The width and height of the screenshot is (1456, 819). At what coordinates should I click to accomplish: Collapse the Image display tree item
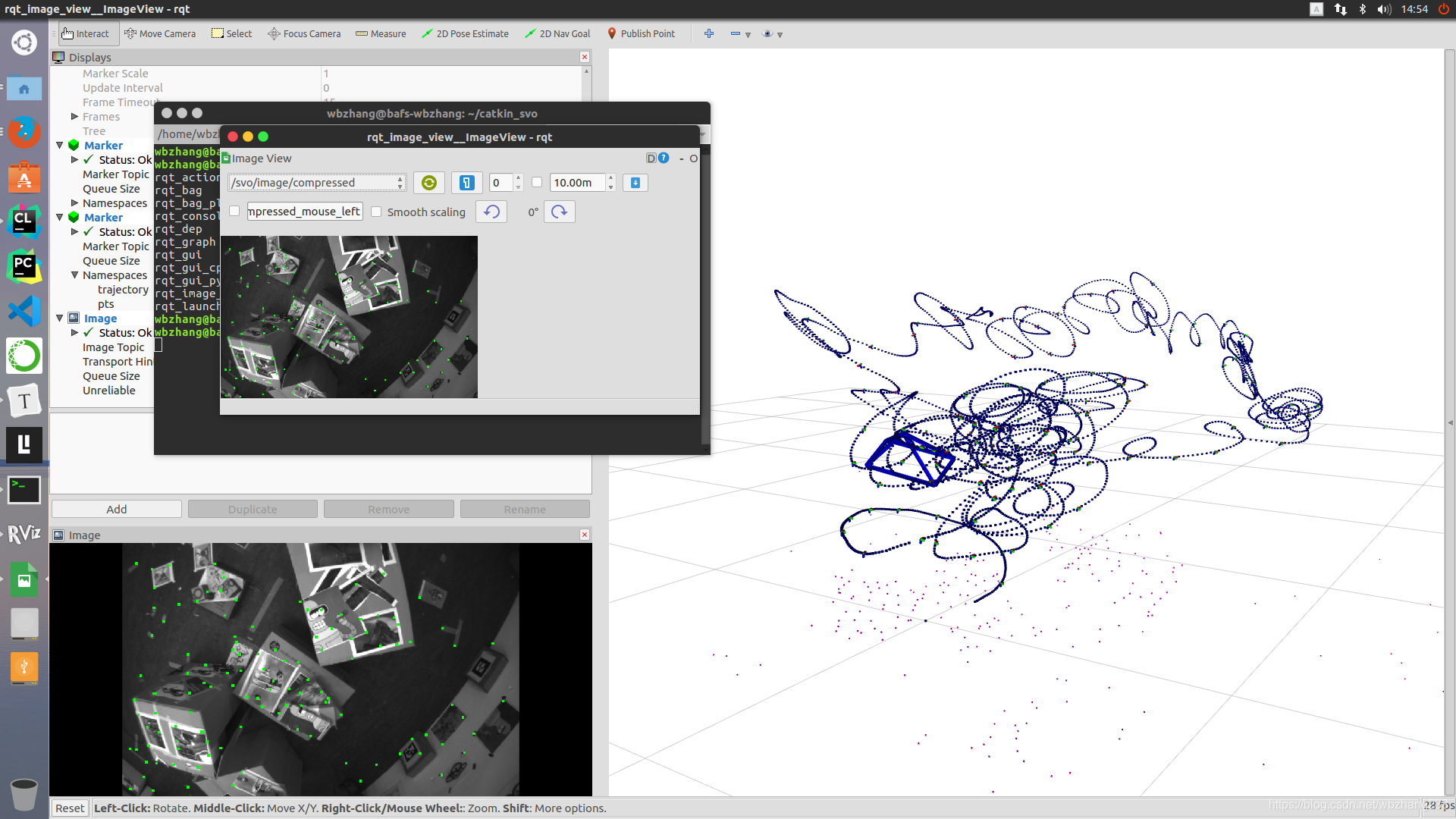[60, 318]
